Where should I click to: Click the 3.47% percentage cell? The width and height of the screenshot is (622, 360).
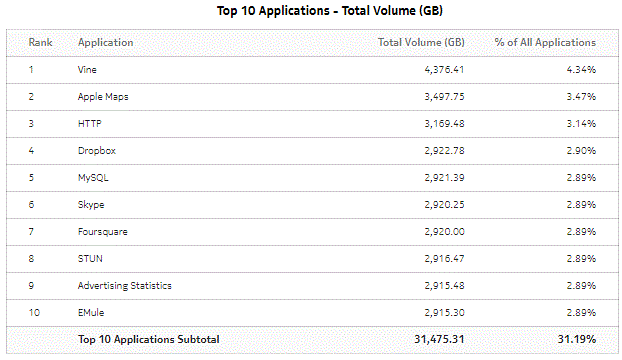coord(581,97)
